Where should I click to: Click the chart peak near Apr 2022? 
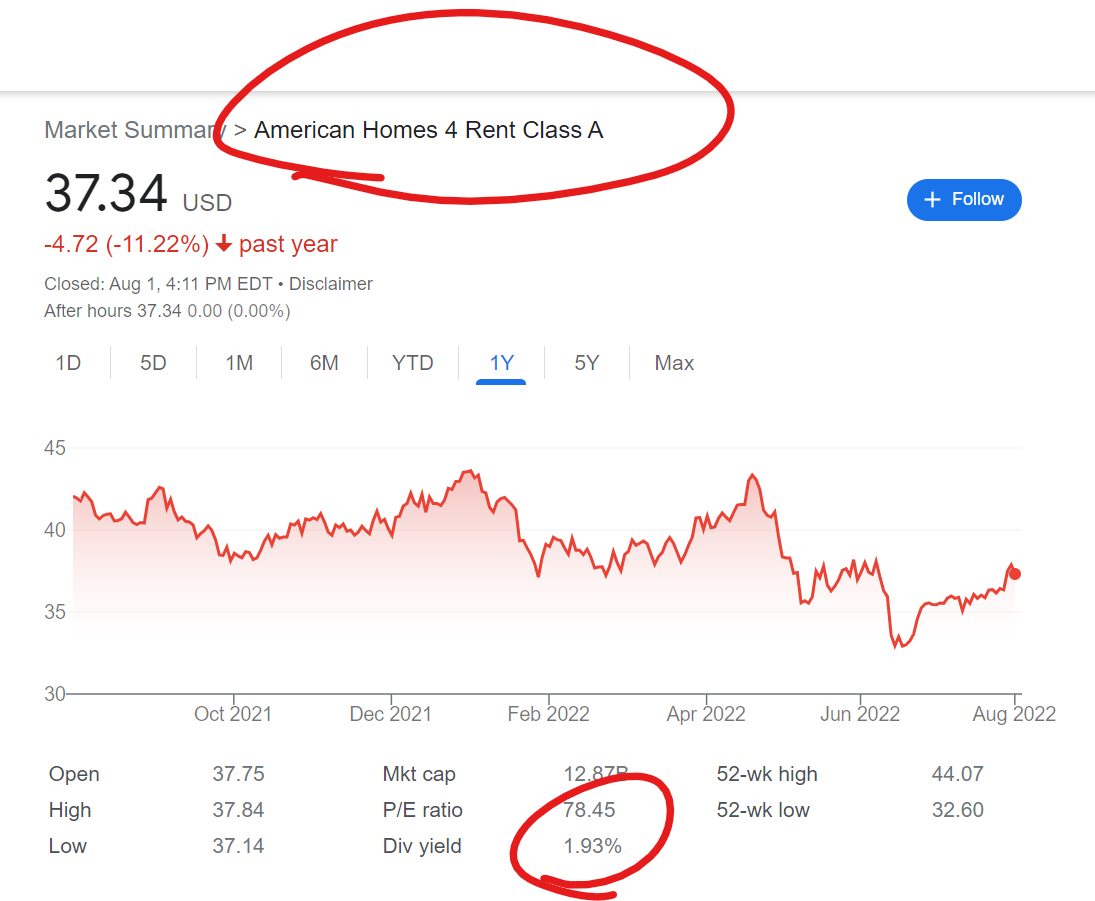click(753, 475)
